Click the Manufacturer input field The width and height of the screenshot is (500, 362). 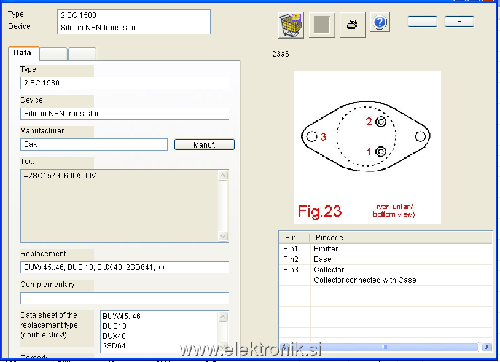click(x=94, y=145)
